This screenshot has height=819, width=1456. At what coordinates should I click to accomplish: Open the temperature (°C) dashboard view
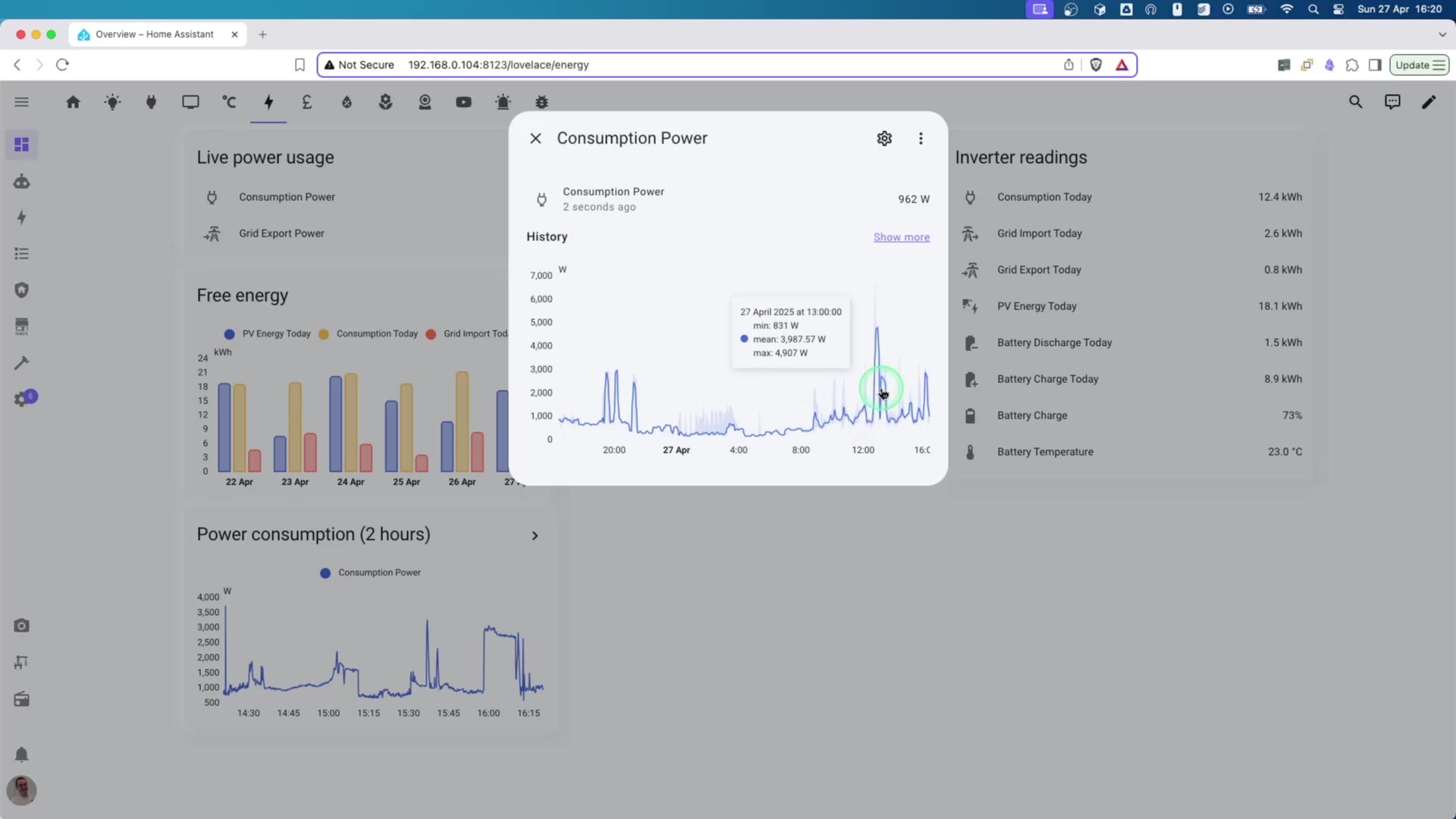pyautogui.click(x=230, y=102)
